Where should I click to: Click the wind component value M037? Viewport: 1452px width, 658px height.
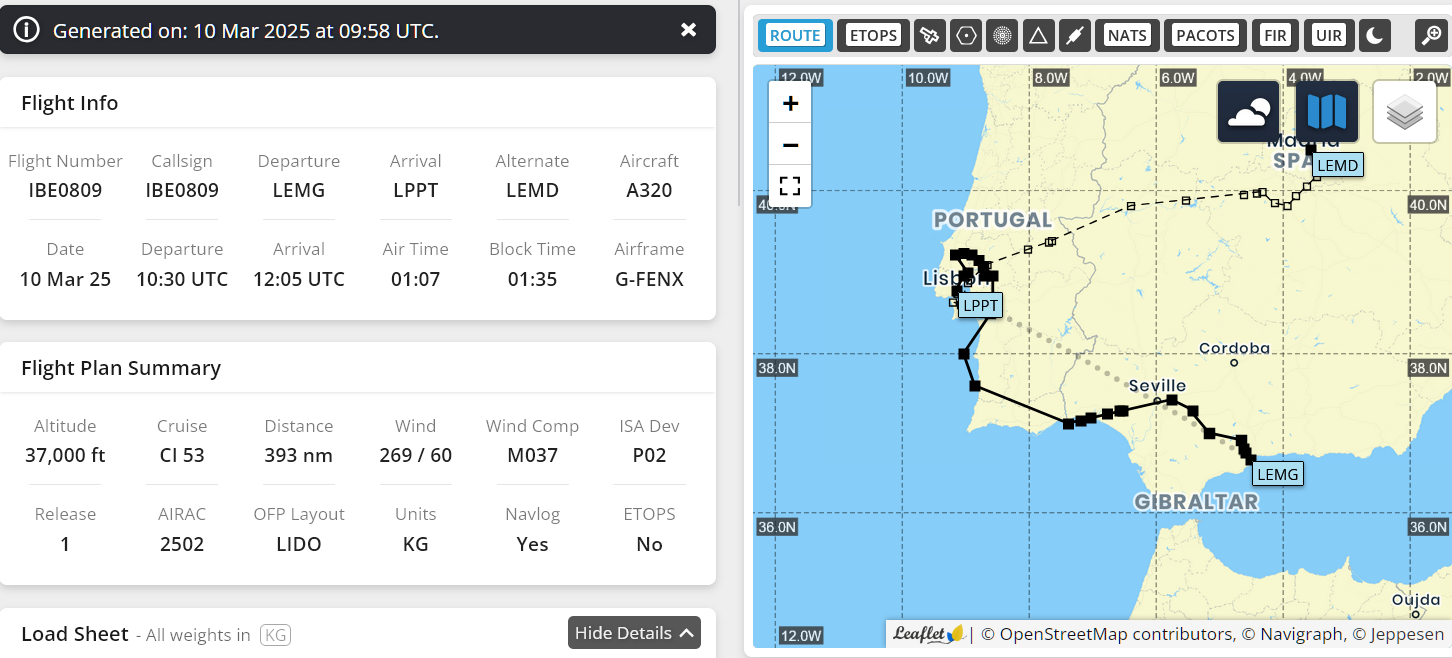(532, 455)
